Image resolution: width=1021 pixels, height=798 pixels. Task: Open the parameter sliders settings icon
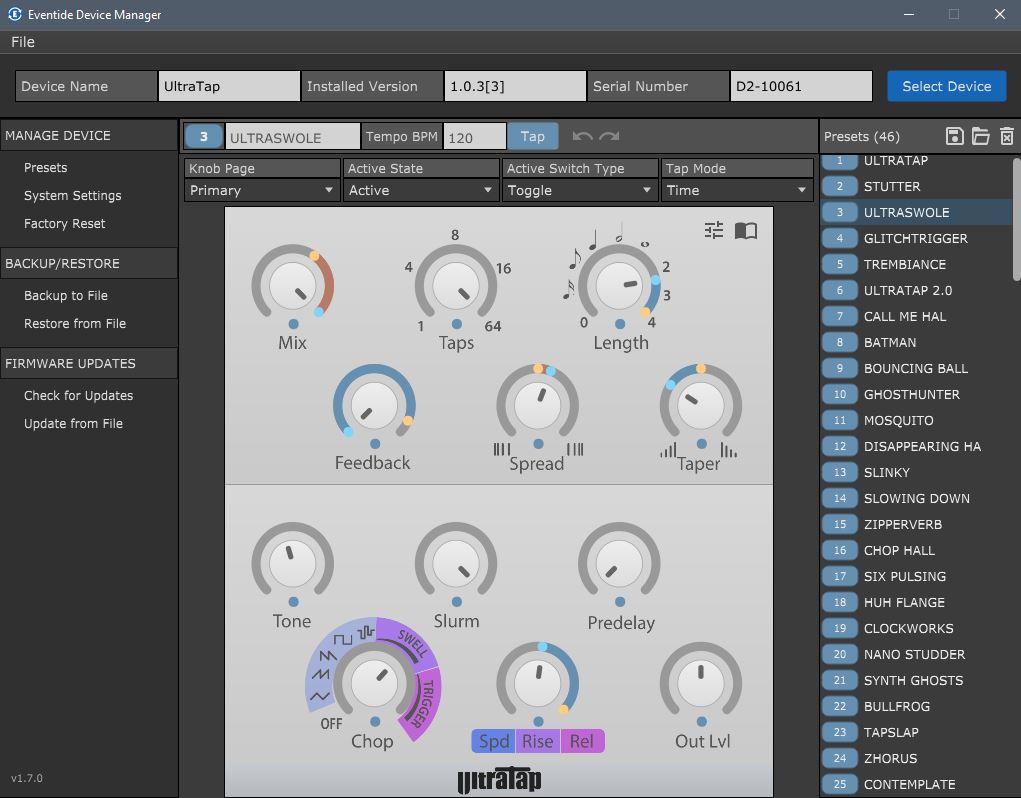pyautogui.click(x=714, y=230)
